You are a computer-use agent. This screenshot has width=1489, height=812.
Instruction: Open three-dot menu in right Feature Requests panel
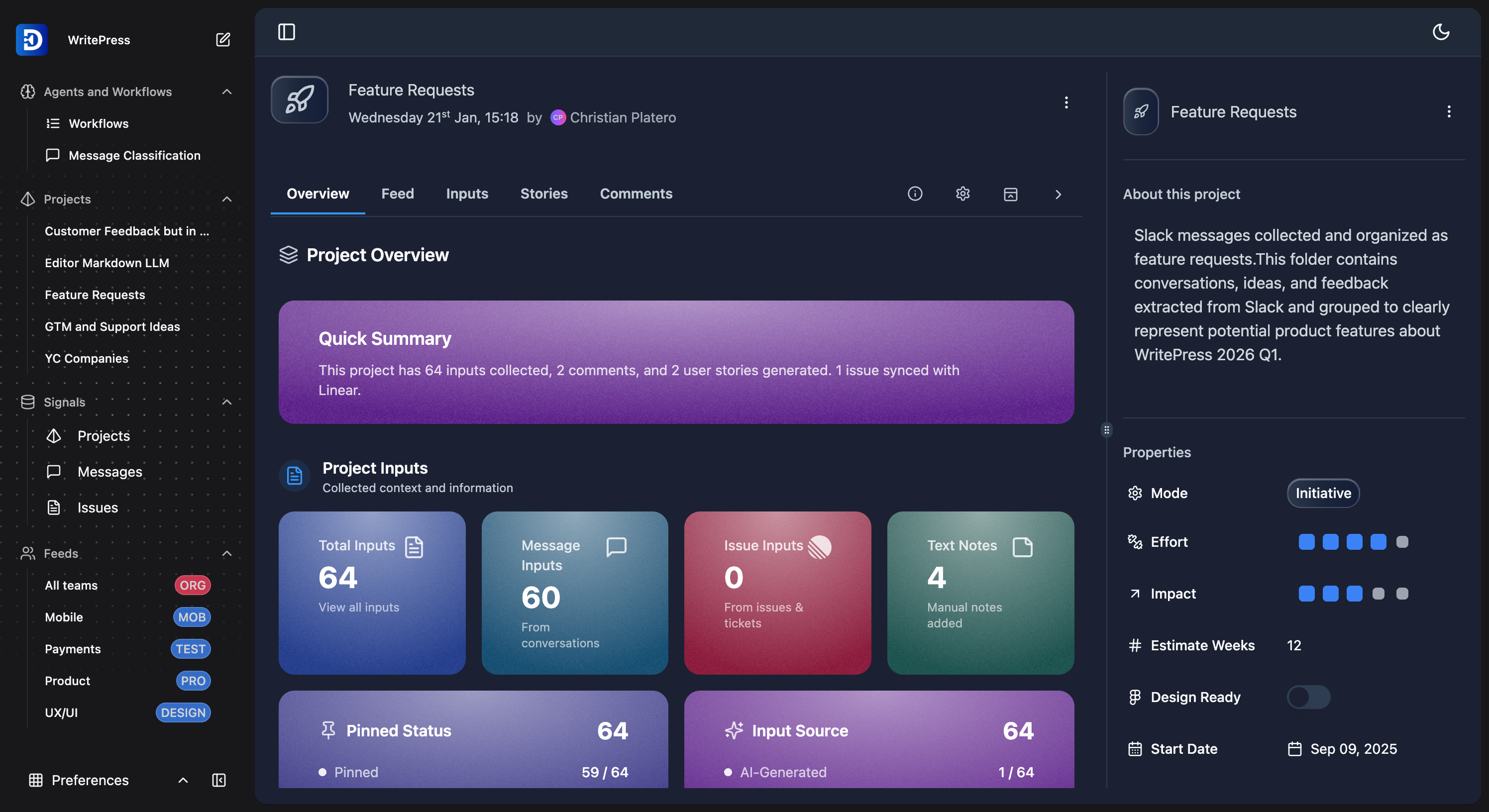(1449, 111)
